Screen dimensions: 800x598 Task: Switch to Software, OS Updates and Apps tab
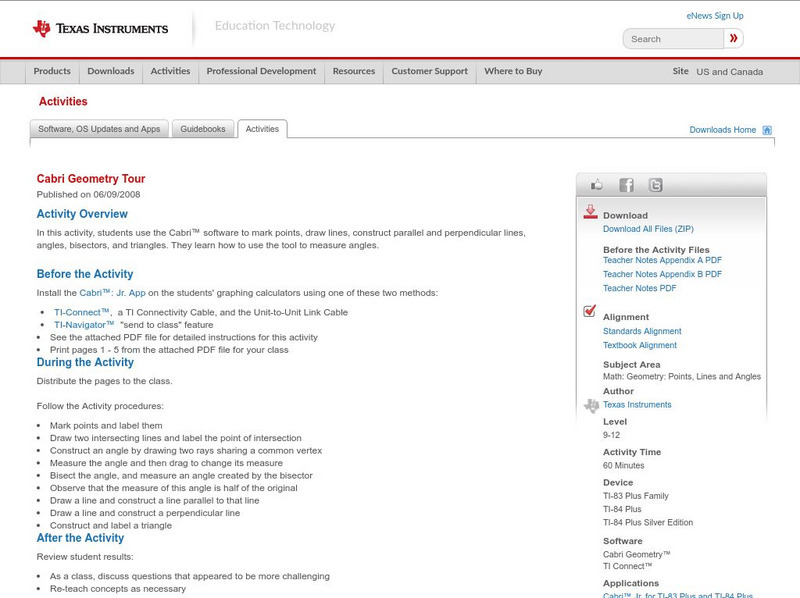tap(99, 129)
